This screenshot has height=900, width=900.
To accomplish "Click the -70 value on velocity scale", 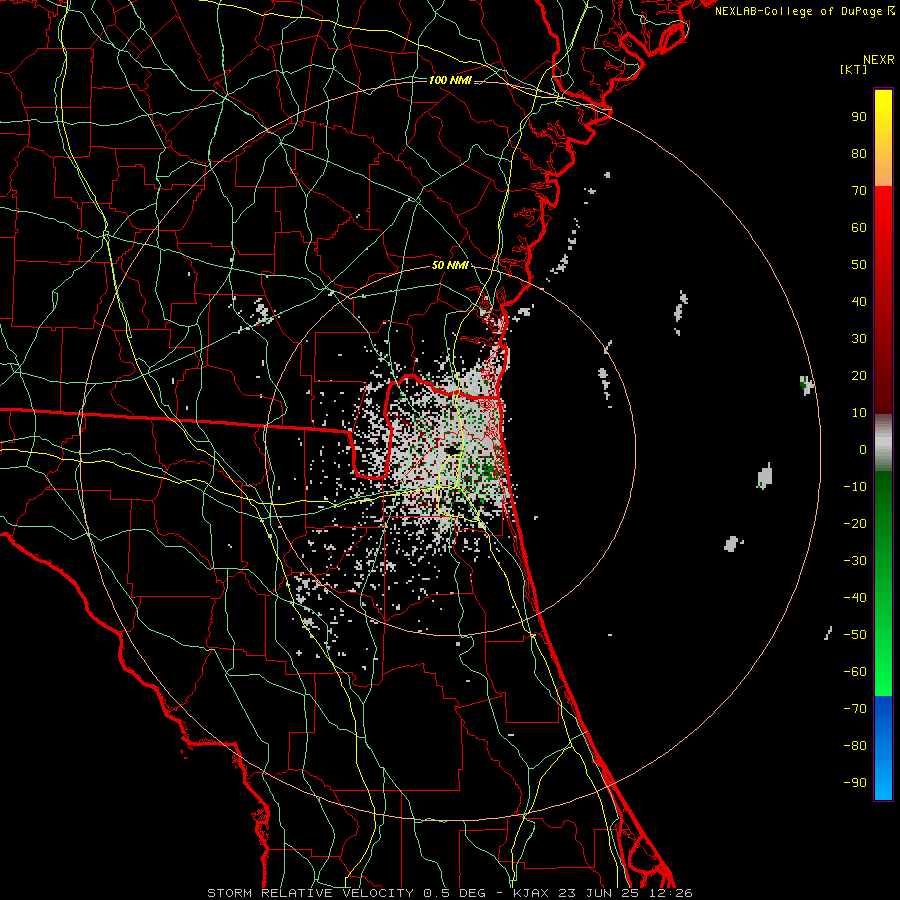I will point(855,709).
